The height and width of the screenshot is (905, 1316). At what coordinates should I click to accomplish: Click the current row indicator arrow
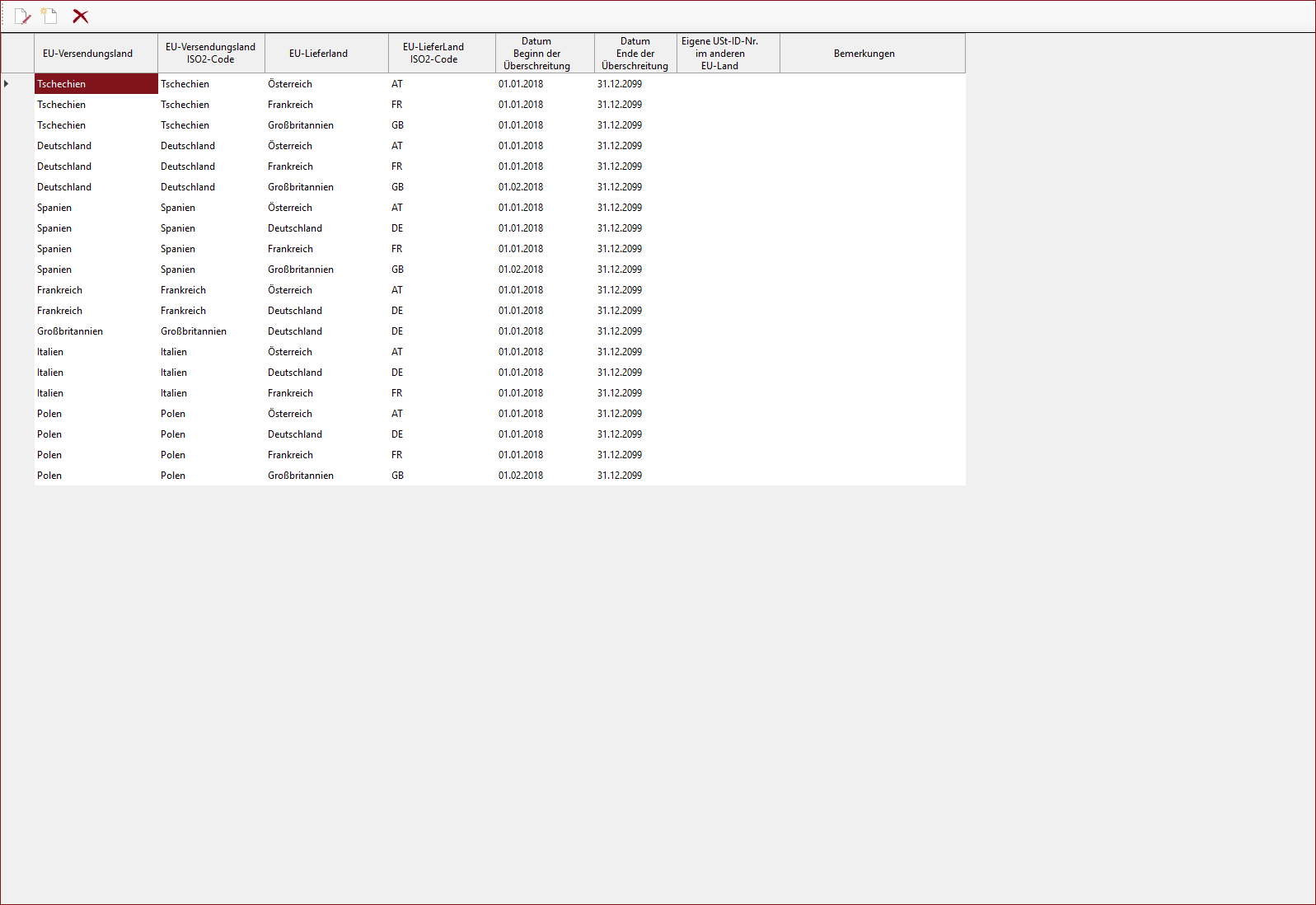click(x=7, y=84)
